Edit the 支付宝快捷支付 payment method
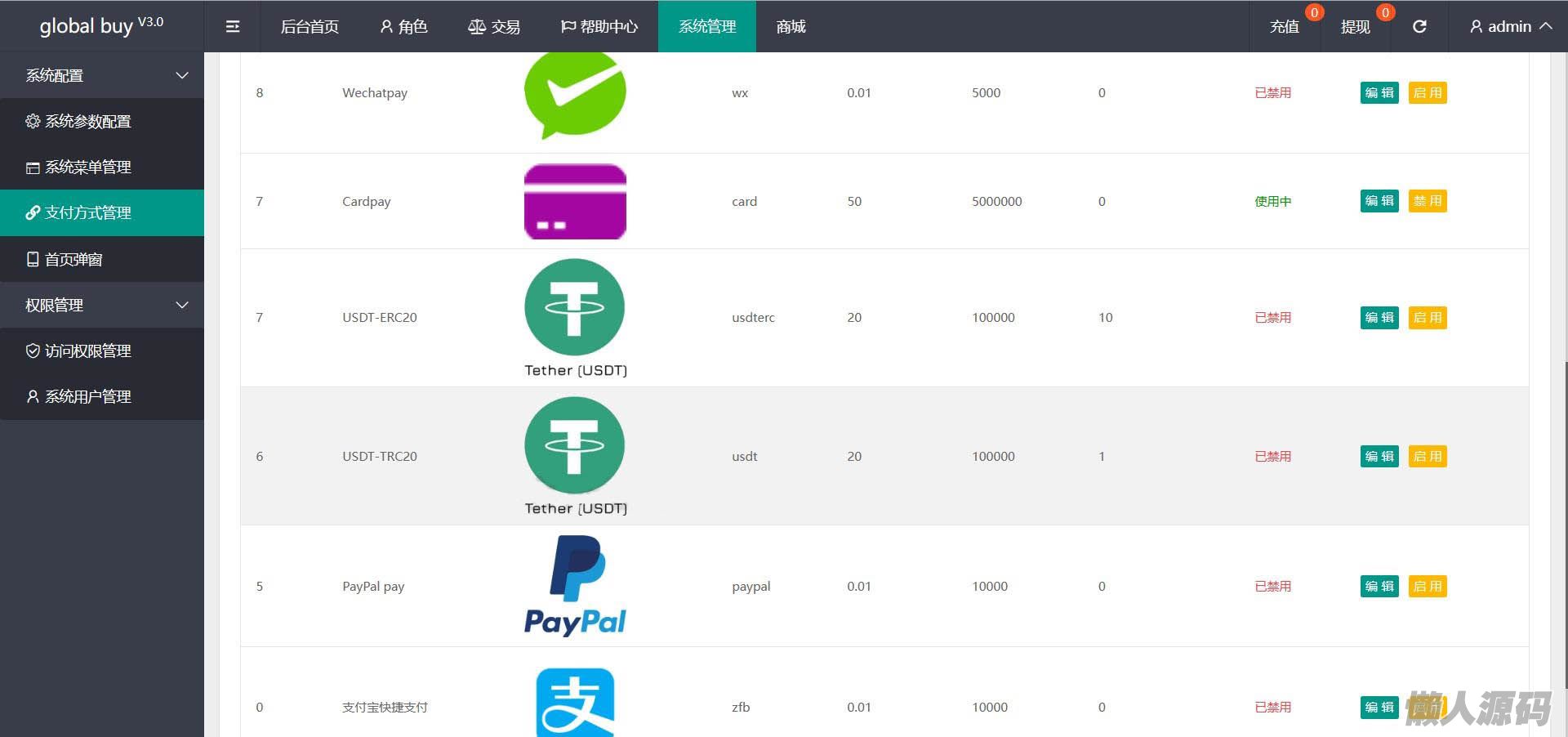 [1379, 707]
